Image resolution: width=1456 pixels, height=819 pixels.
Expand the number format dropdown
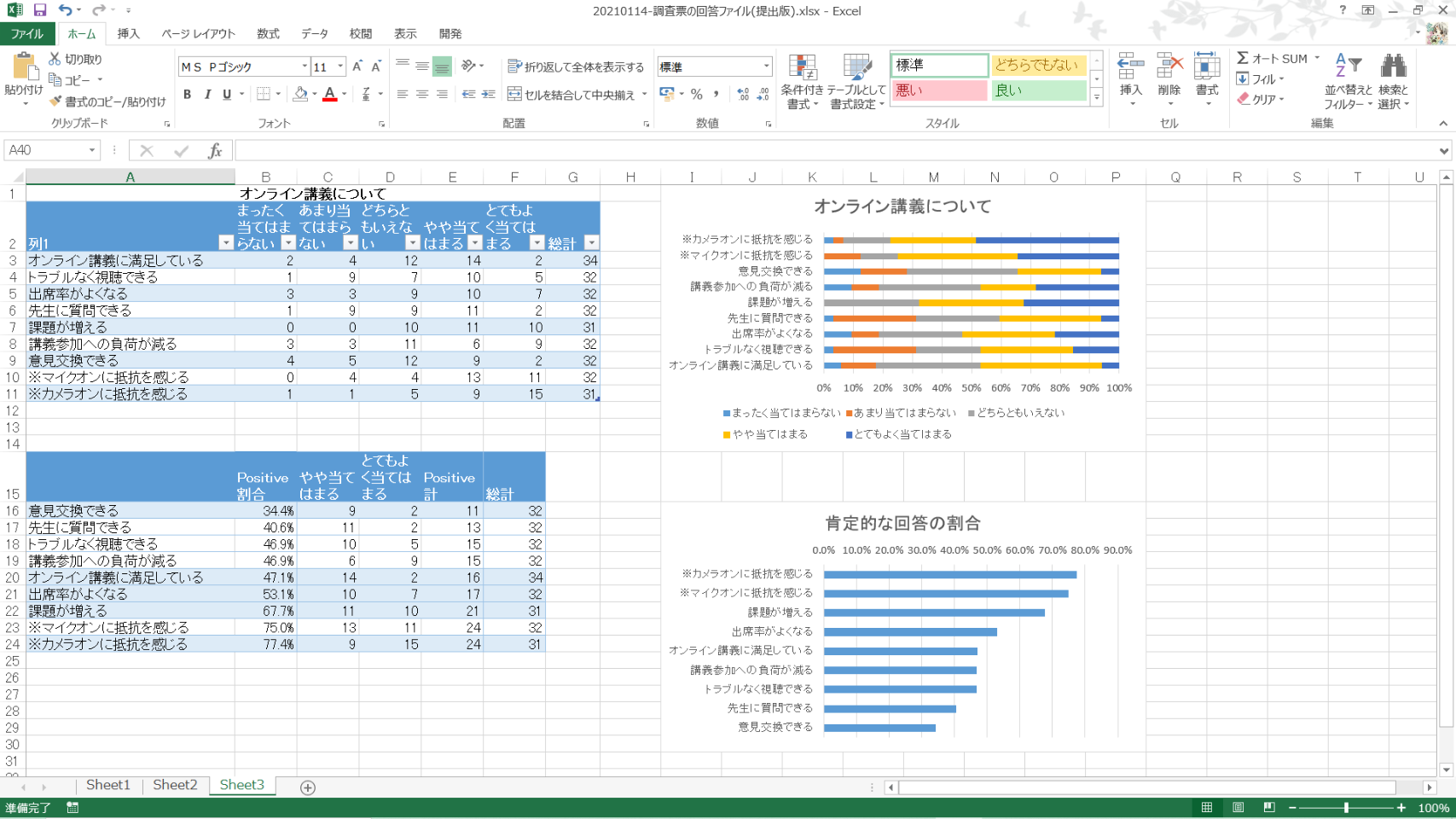[x=765, y=67]
